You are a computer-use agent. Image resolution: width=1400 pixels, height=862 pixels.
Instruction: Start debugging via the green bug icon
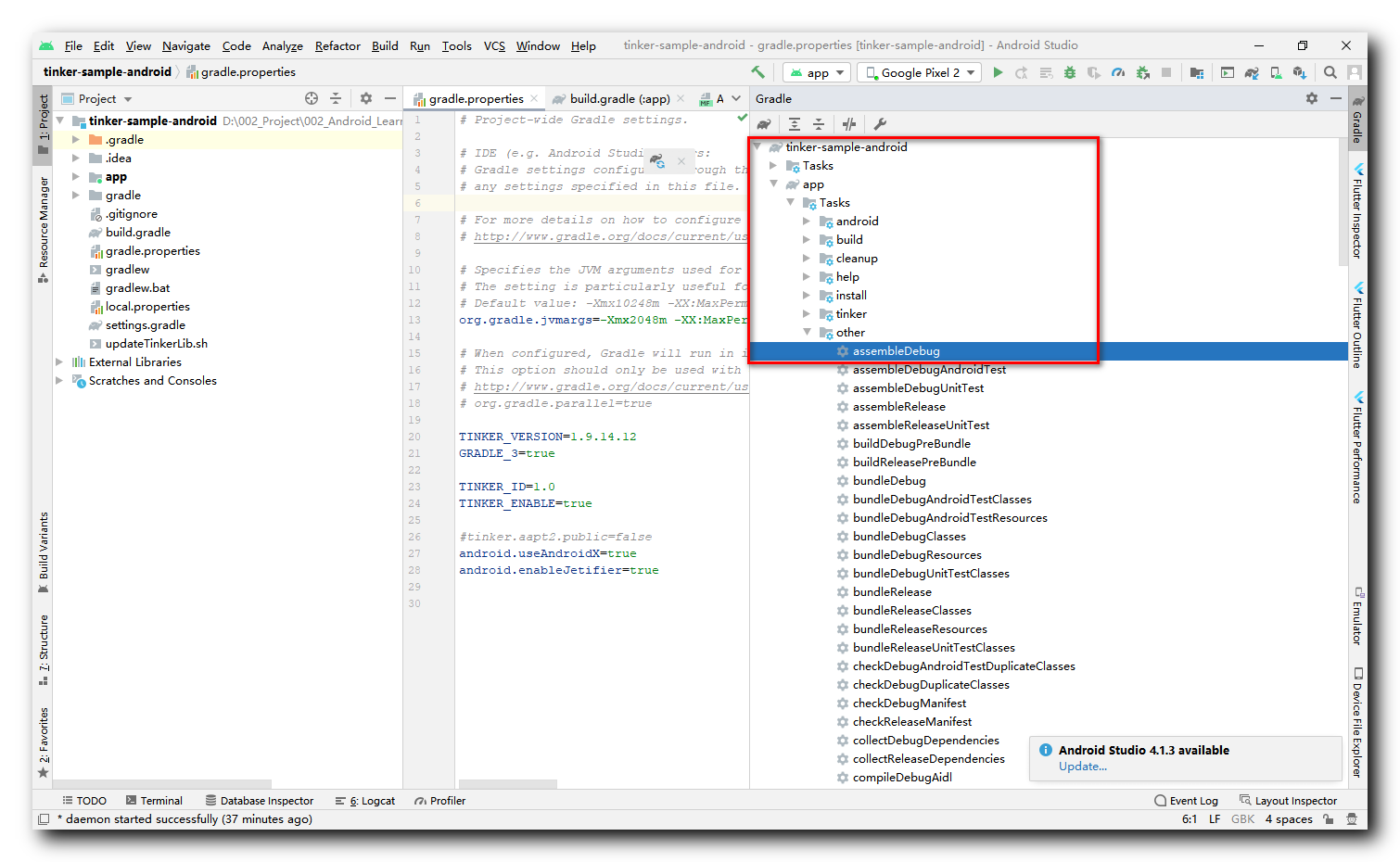[1068, 72]
